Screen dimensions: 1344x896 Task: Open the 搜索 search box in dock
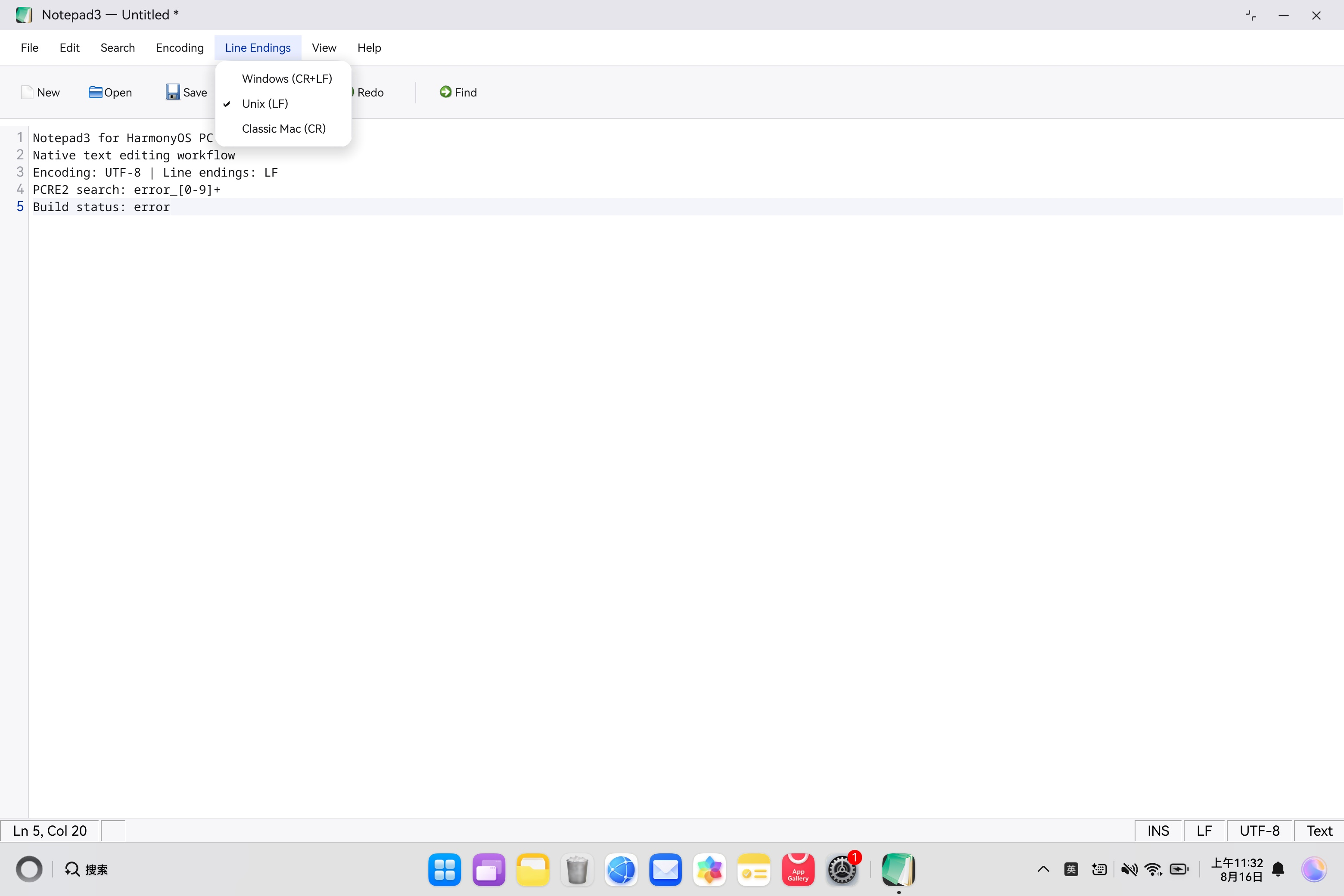86,870
